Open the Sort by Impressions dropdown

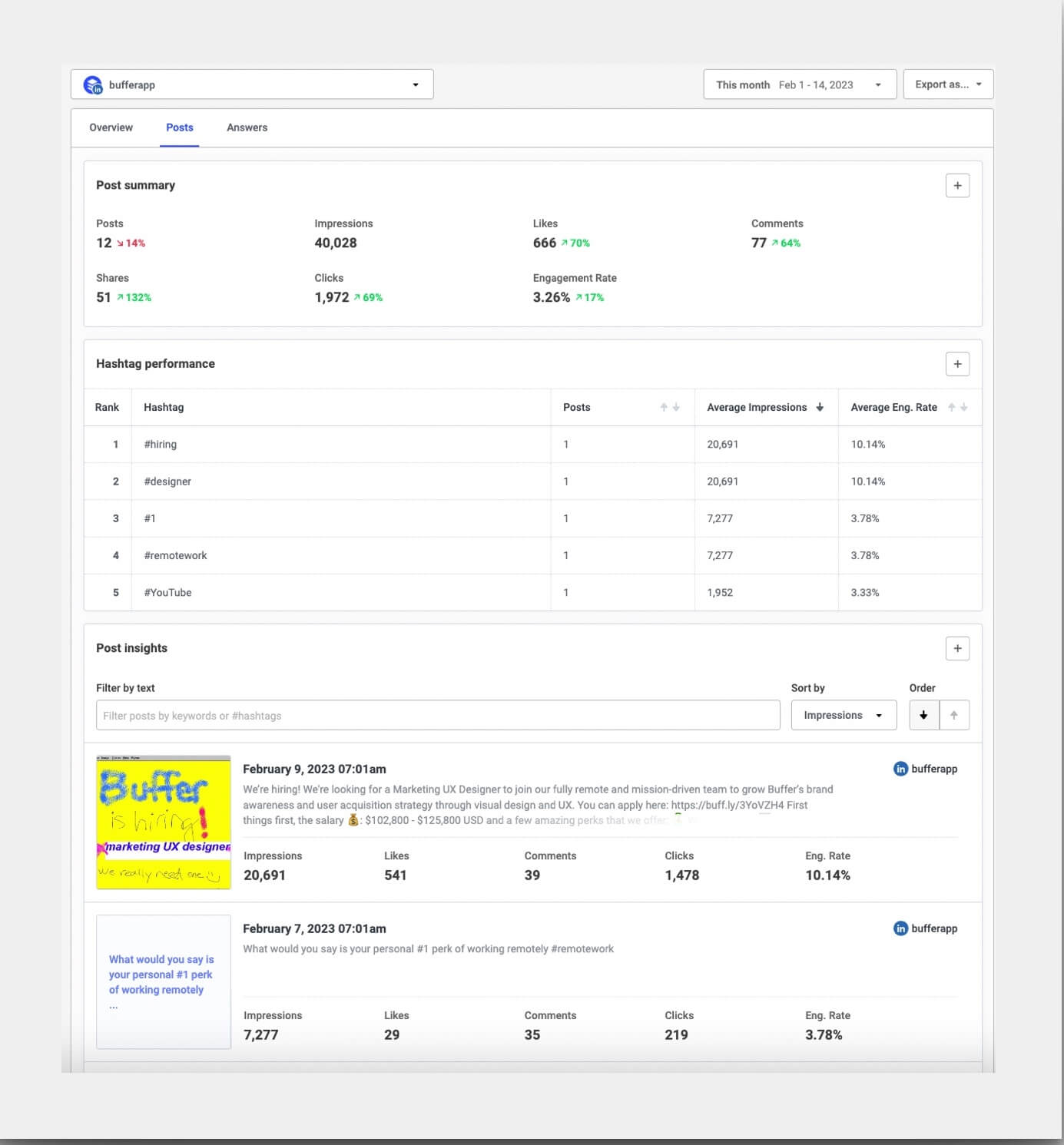tap(844, 715)
